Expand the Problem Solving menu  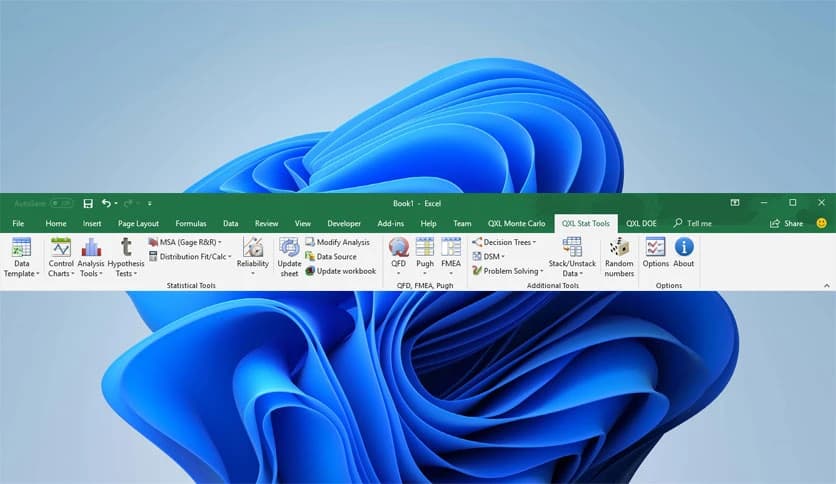pos(508,271)
